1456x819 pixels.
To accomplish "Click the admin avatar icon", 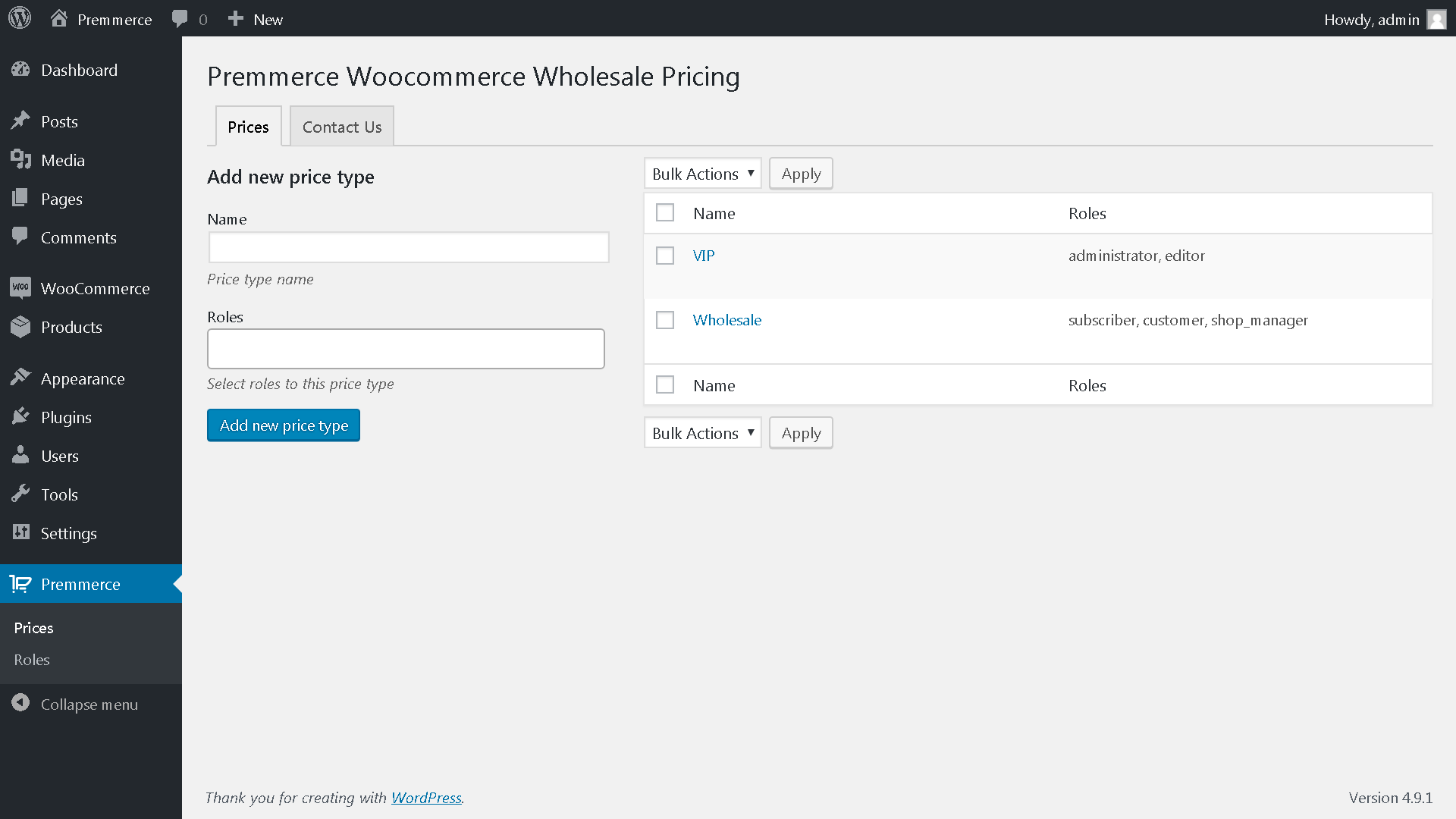I will click(x=1436, y=19).
